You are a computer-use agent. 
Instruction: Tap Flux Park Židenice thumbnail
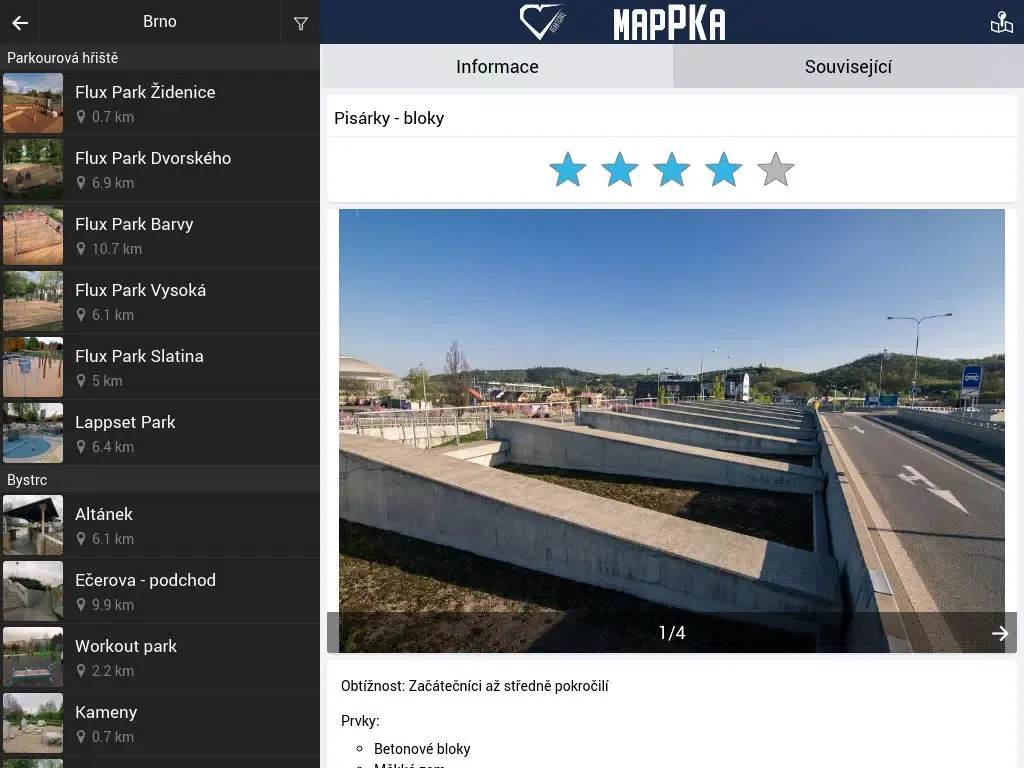coord(33,103)
